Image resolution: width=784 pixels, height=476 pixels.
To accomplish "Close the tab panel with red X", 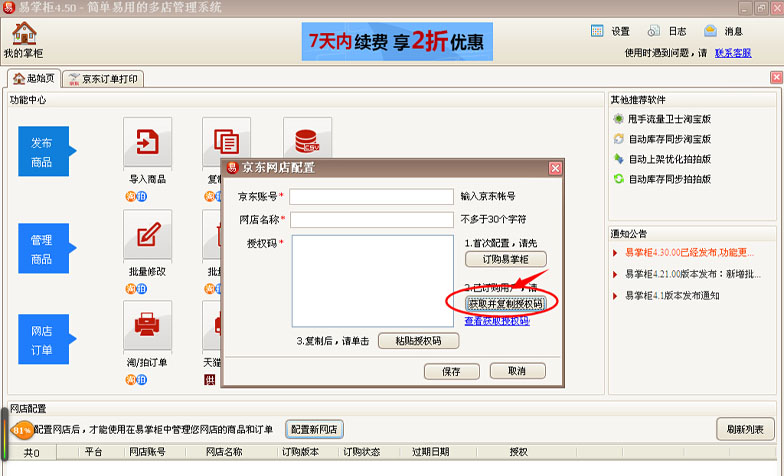I will tap(776, 78).
